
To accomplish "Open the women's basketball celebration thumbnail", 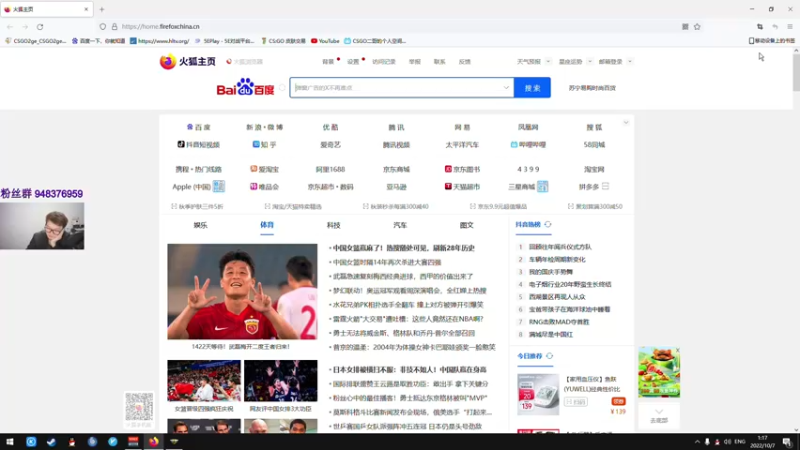I will 204,381.
